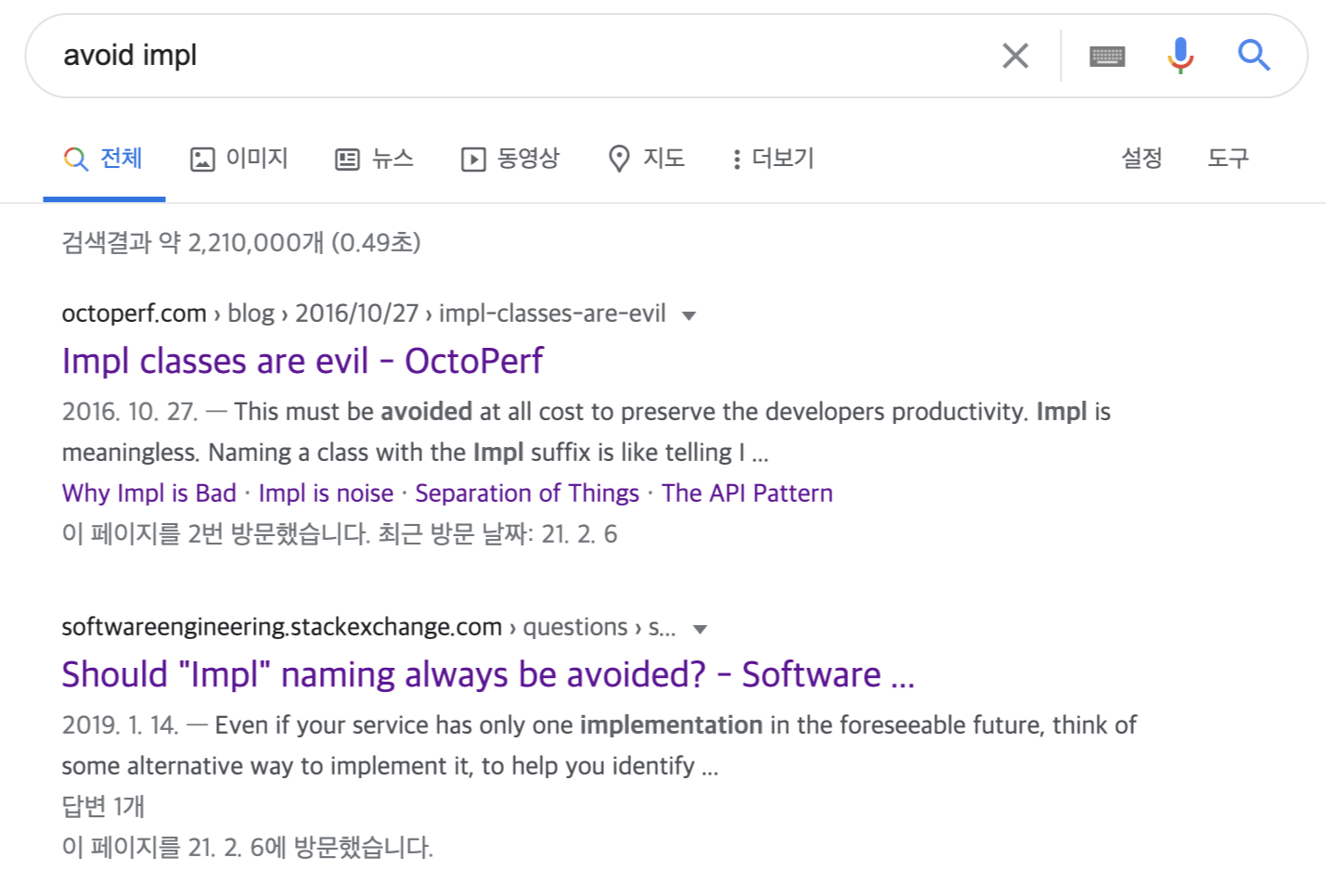Click the '이 페이지를 21. 2. 6에 방문했습니다' note

(248, 847)
